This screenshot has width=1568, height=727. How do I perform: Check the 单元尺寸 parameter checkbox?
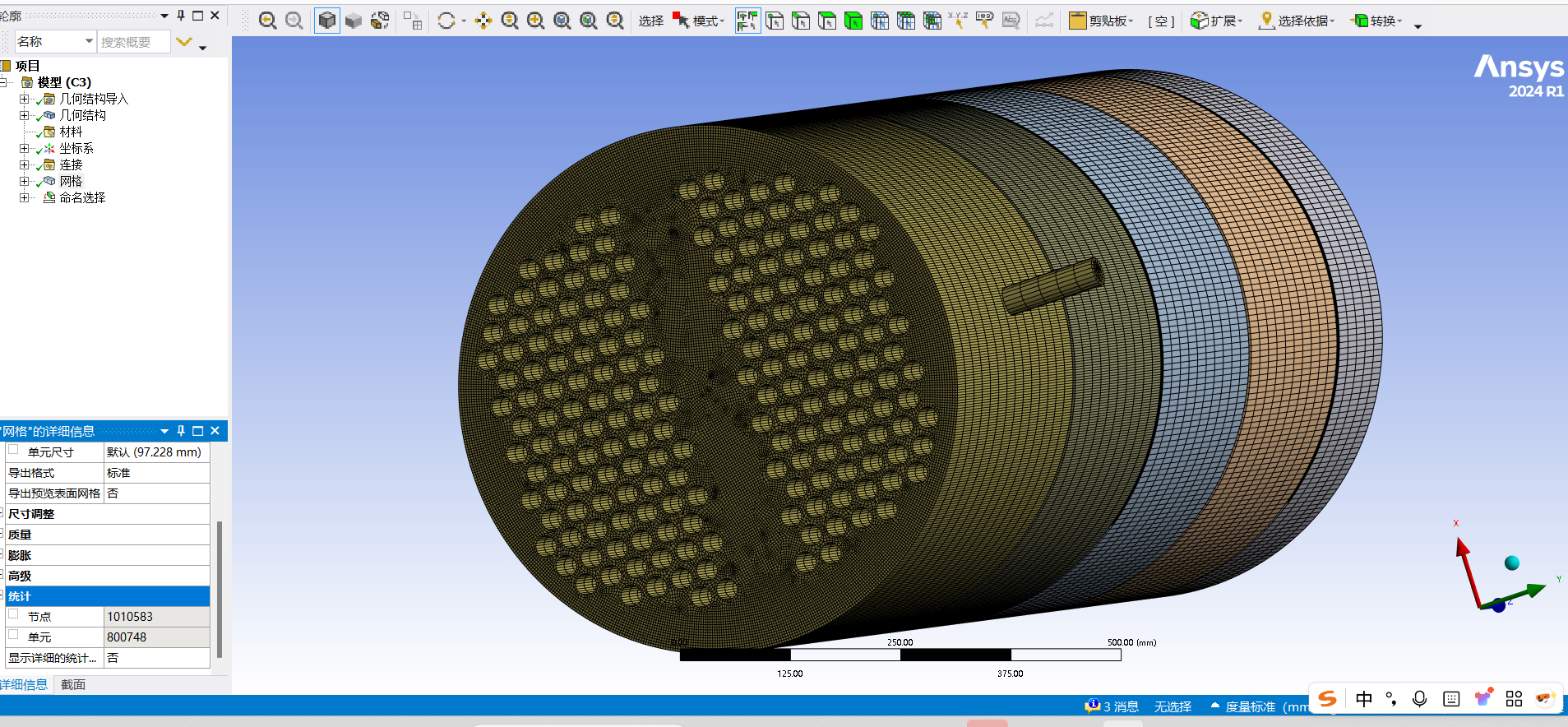(13, 450)
